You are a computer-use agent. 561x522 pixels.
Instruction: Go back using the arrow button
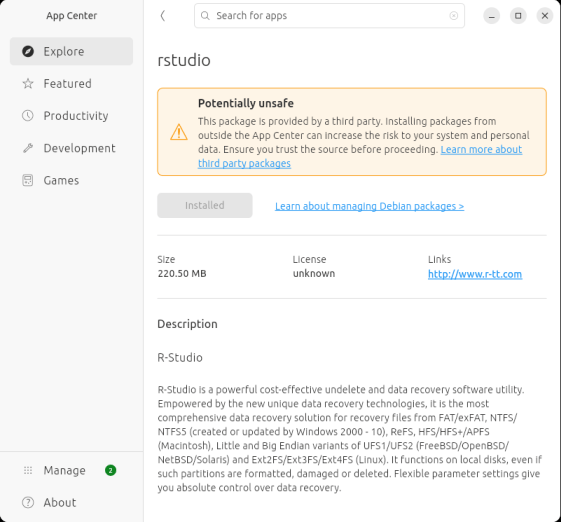pyautogui.click(x=163, y=16)
